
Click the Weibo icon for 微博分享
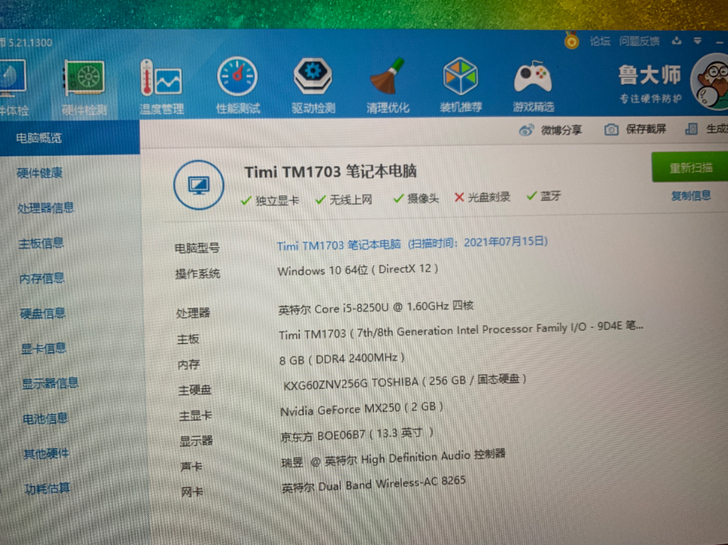(526, 130)
